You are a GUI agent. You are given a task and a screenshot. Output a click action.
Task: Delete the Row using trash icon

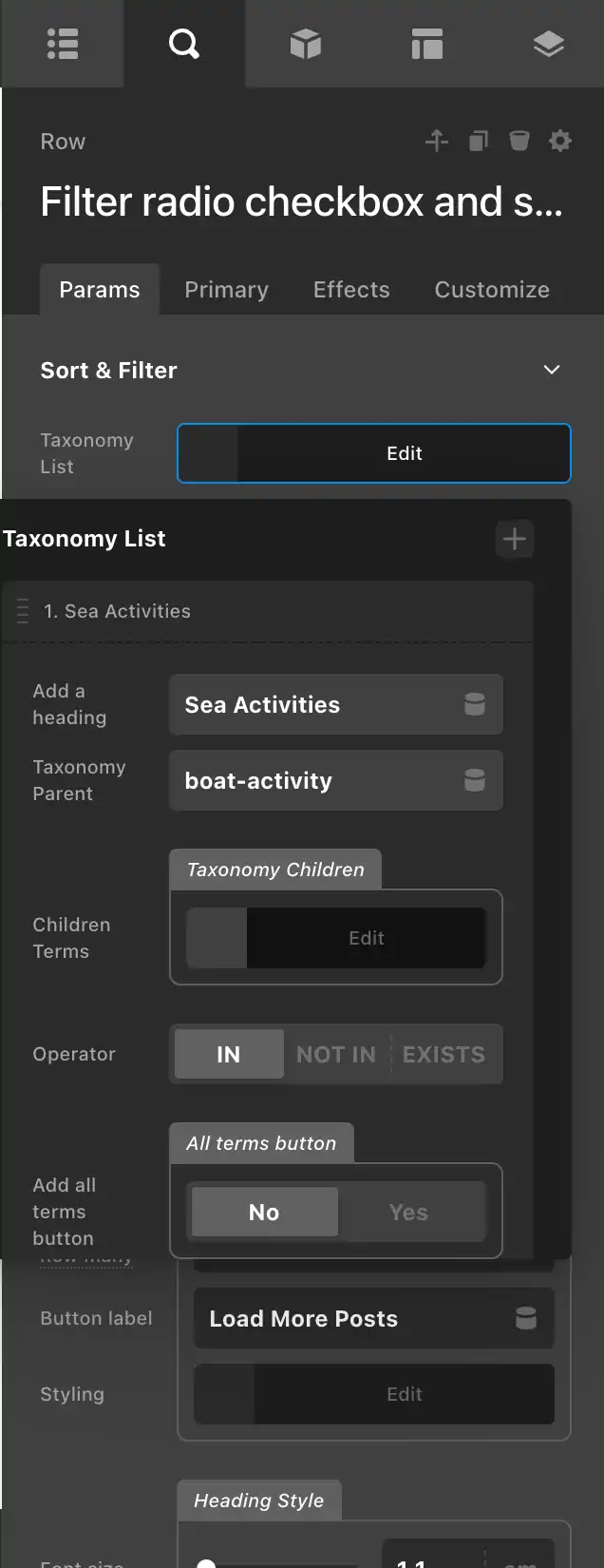[519, 142]
